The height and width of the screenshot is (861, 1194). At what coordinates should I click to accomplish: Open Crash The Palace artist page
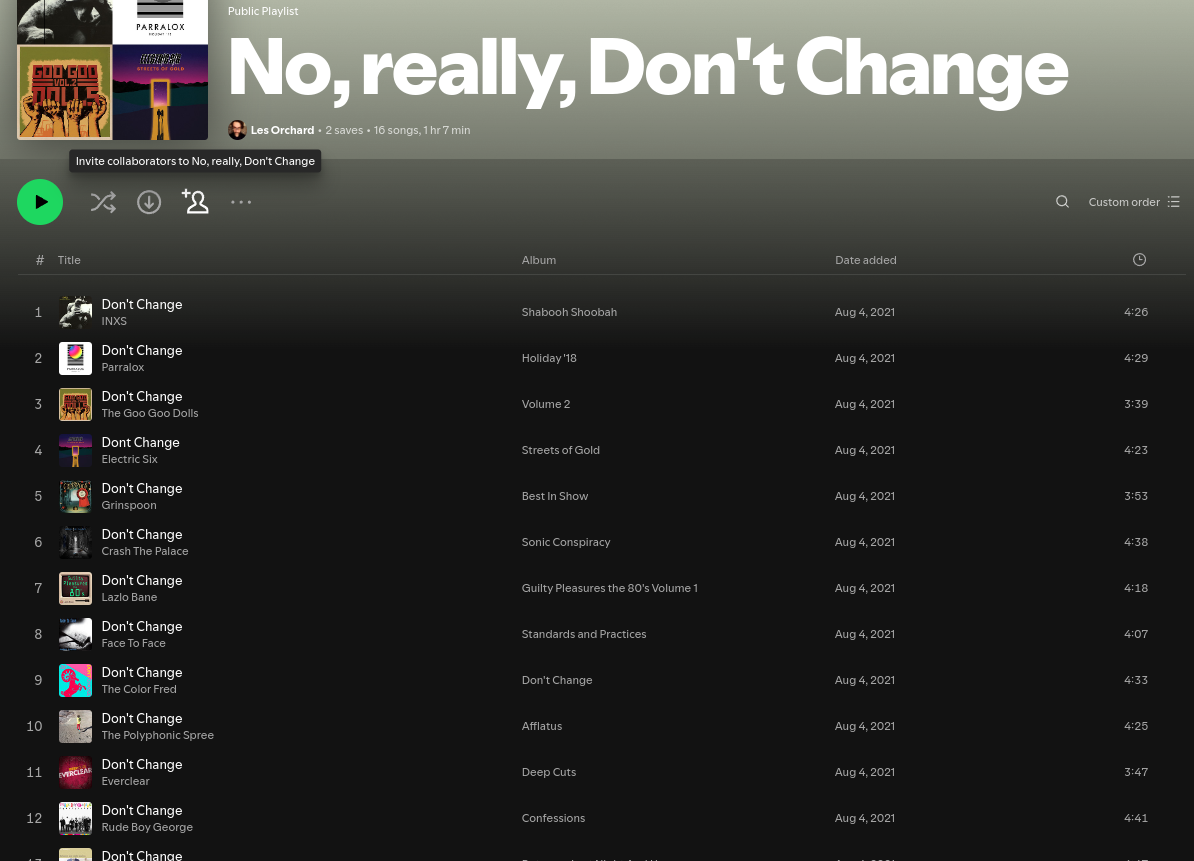pos(145,551)
